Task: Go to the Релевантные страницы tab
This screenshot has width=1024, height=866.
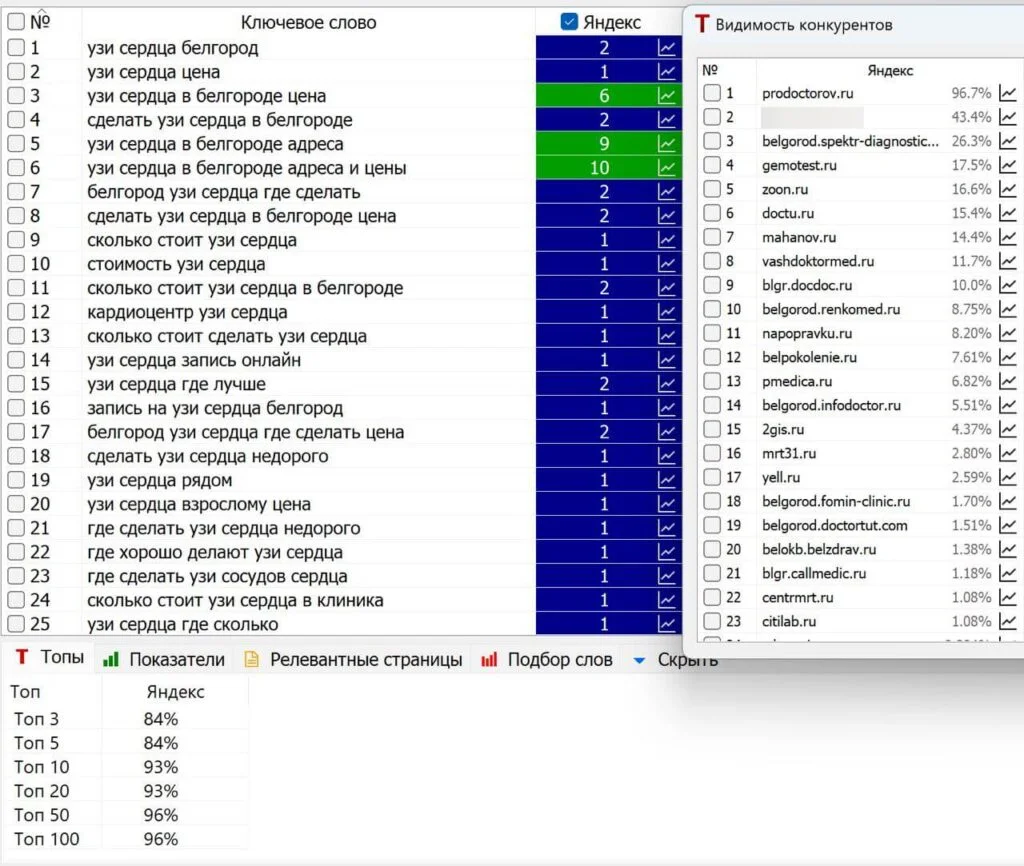Action: coord(353,660)
